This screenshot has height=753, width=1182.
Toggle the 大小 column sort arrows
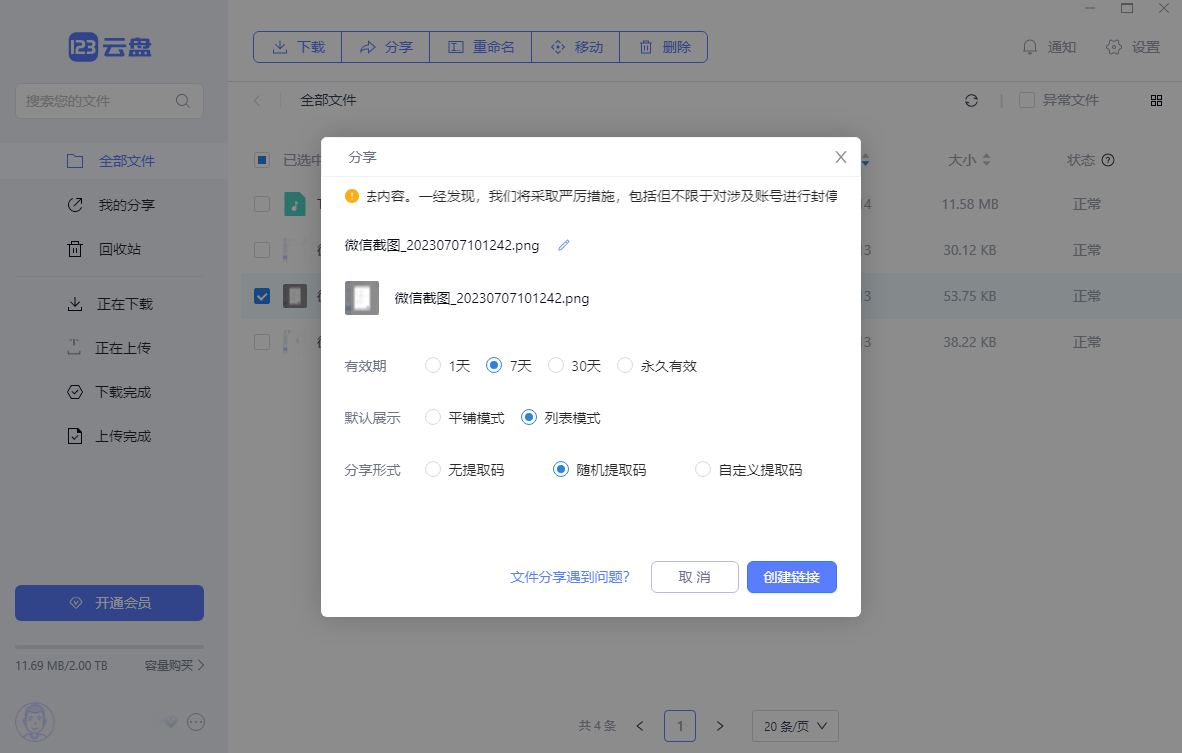[x=986, y=159]
